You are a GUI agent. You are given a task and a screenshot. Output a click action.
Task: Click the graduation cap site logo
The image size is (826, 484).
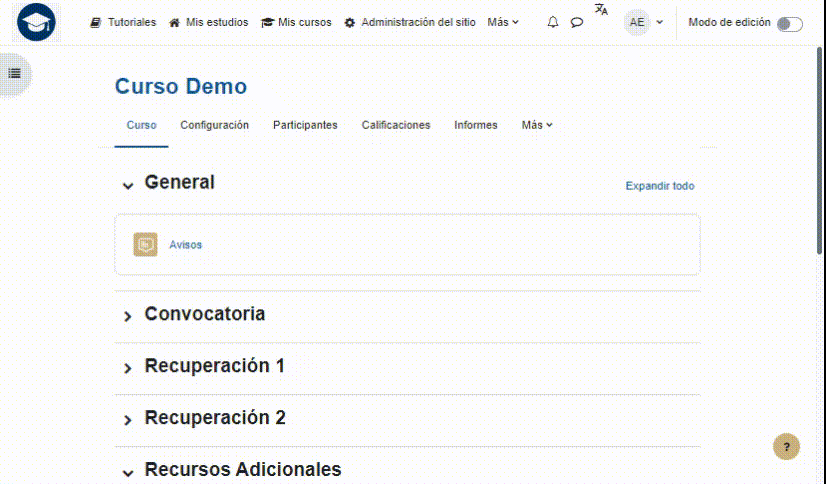pos(36,22)
